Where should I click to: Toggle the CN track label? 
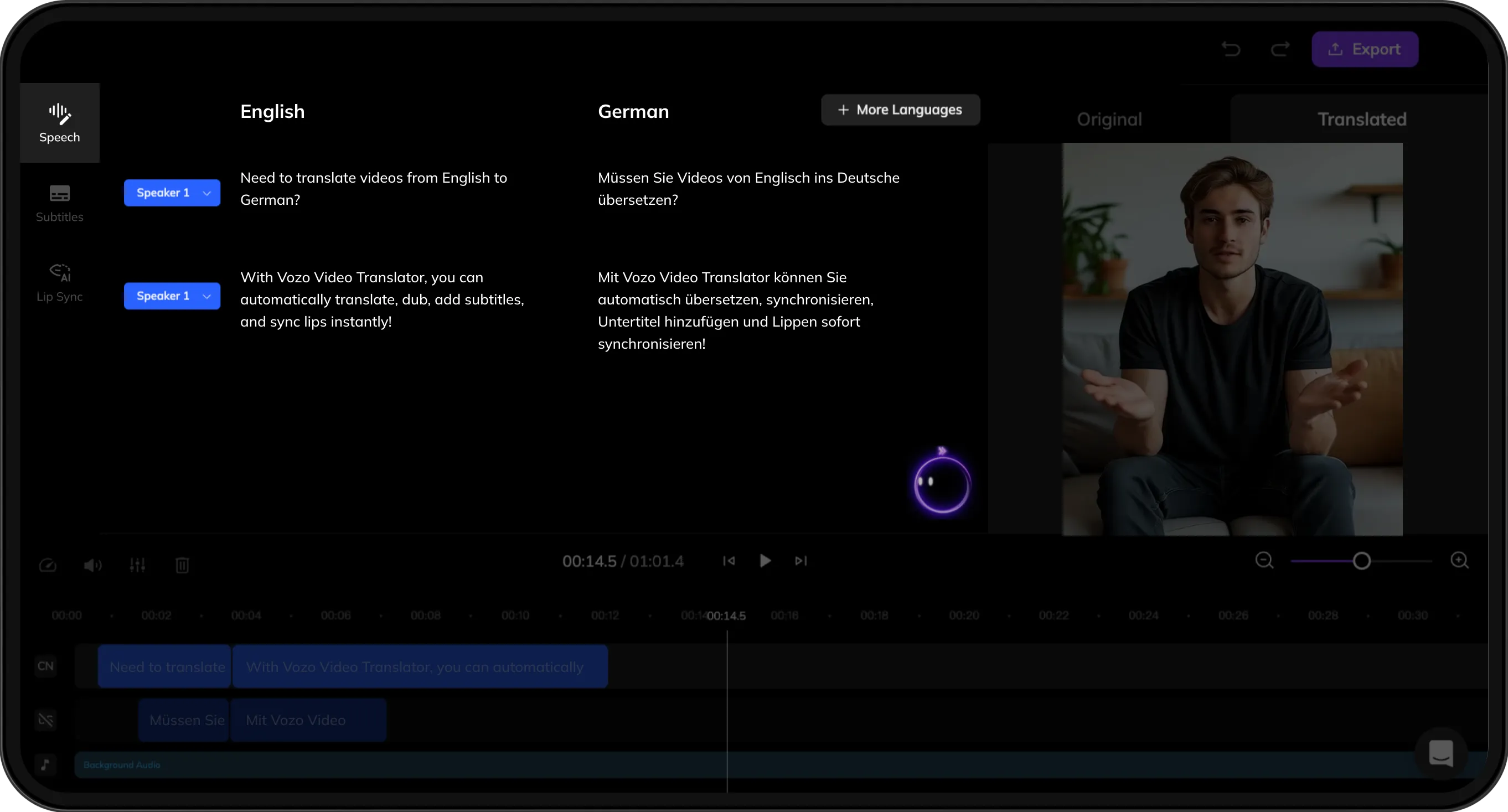(x=45, y=666)
